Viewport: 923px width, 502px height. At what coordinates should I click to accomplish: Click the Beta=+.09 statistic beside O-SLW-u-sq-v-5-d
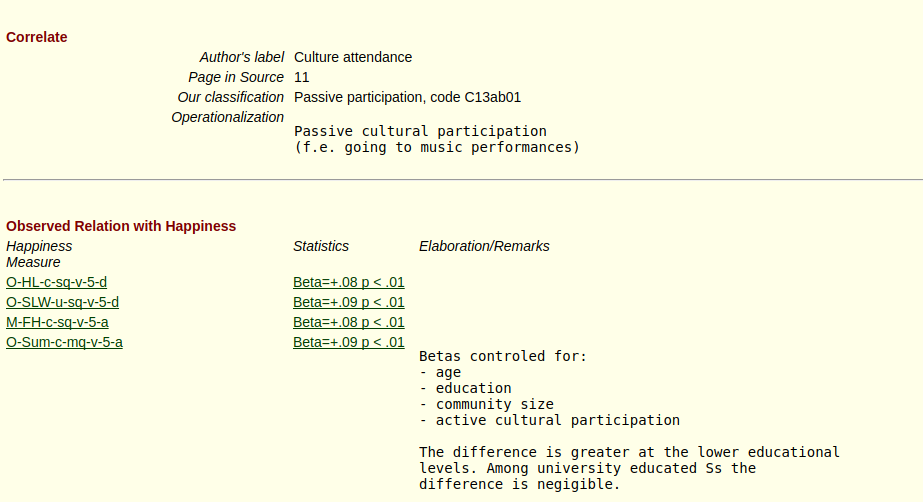point(348,302)
